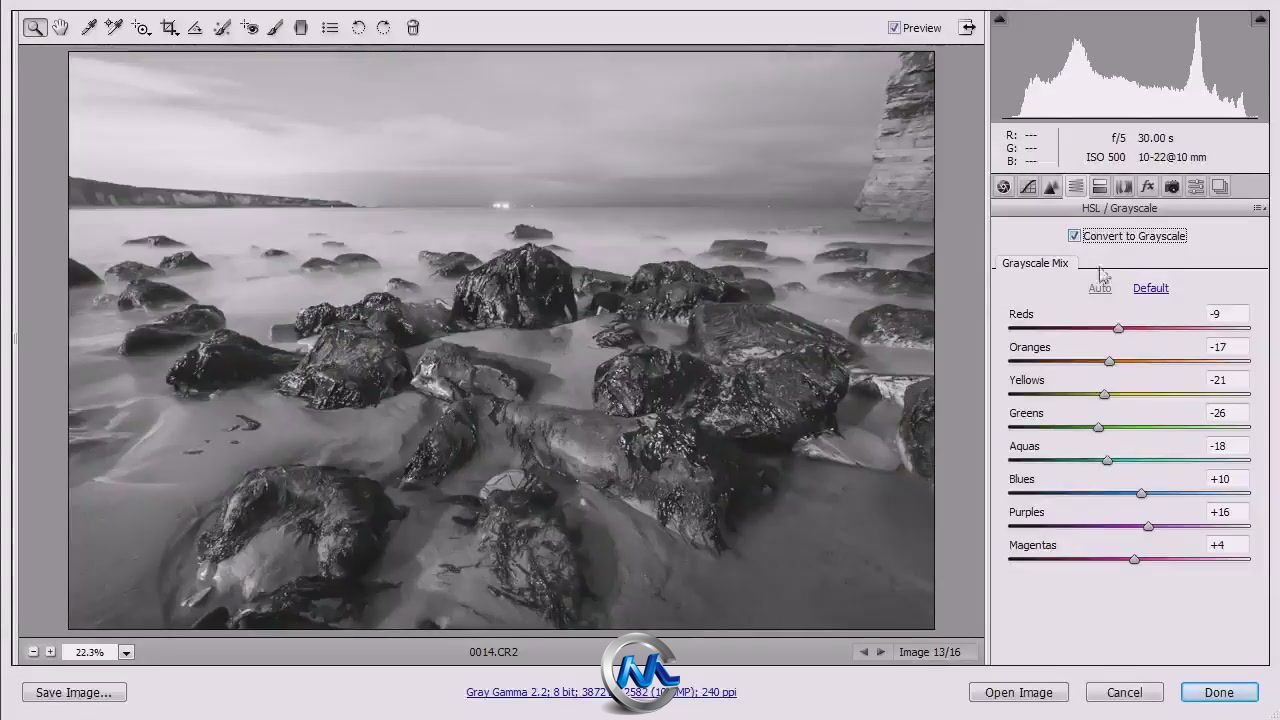
Task: Toggle the highlight clipping warning in histogram
Action: click(1260, 19)
